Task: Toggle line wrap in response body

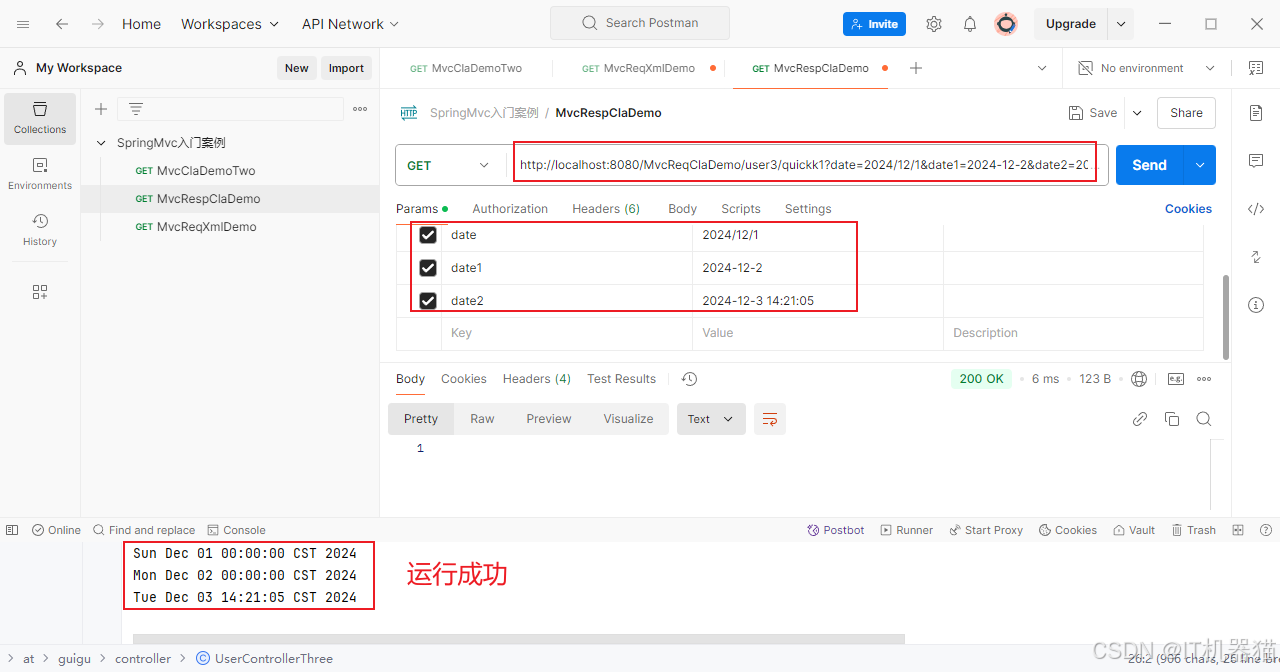Action: click(770, 419)
